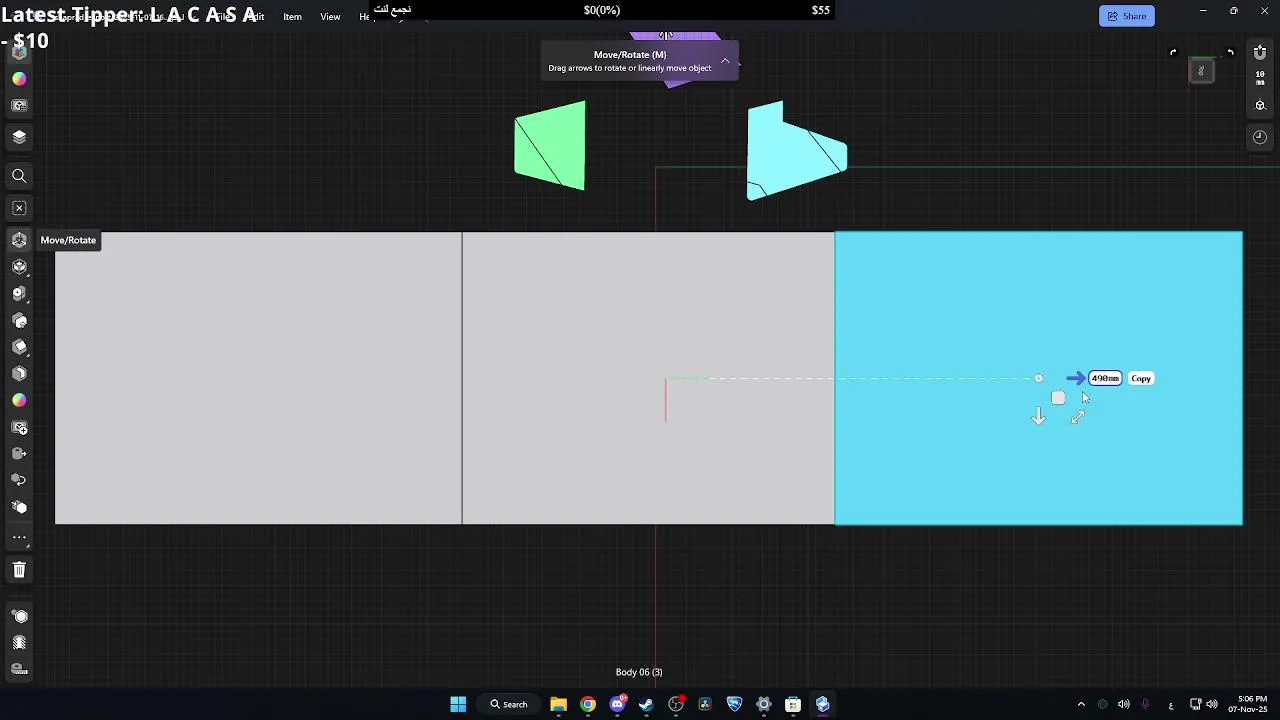Viewport: 1280px width, 720px height.
Task: Open the three-dots more tools menu
Action: tap(19, 538)
